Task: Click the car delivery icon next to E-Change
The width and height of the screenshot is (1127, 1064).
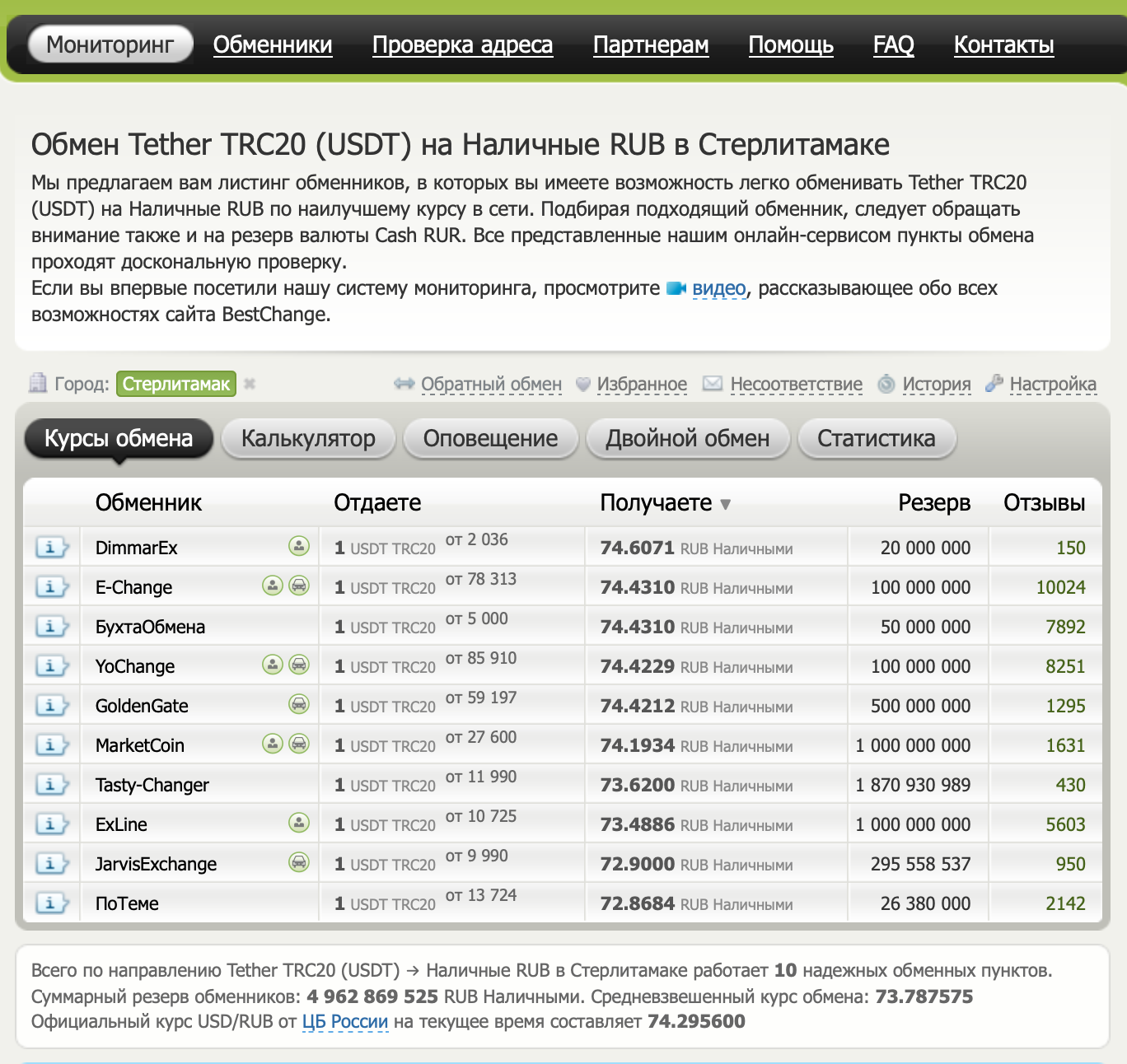Action: (299, 585)
